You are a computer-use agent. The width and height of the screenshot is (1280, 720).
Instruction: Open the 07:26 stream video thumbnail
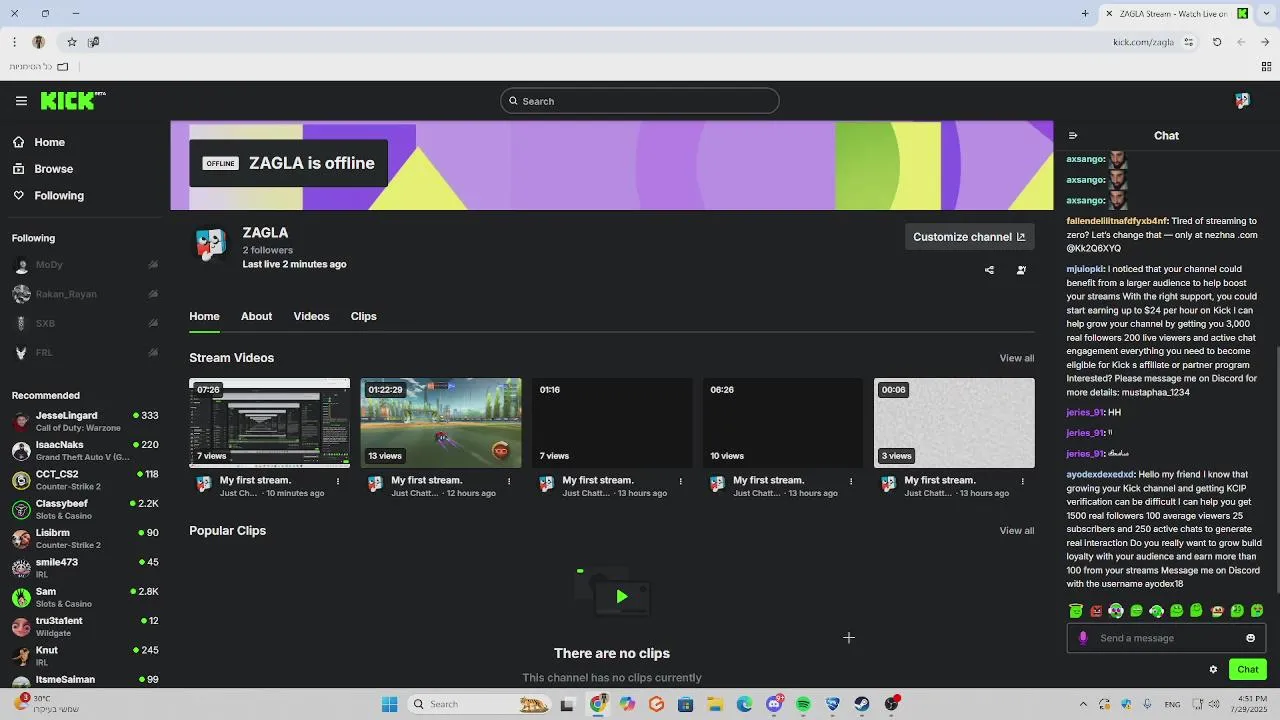269,423
